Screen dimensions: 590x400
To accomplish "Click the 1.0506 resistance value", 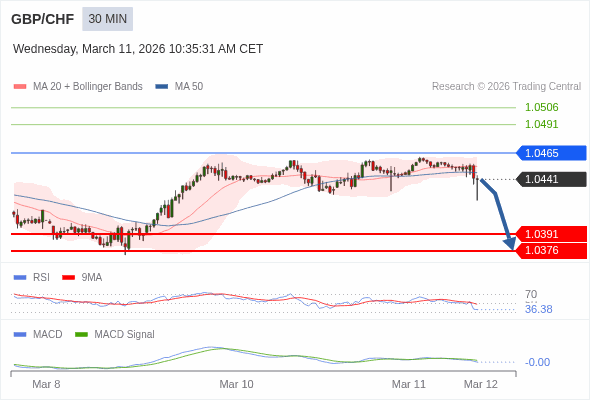I will pos(541,107).
